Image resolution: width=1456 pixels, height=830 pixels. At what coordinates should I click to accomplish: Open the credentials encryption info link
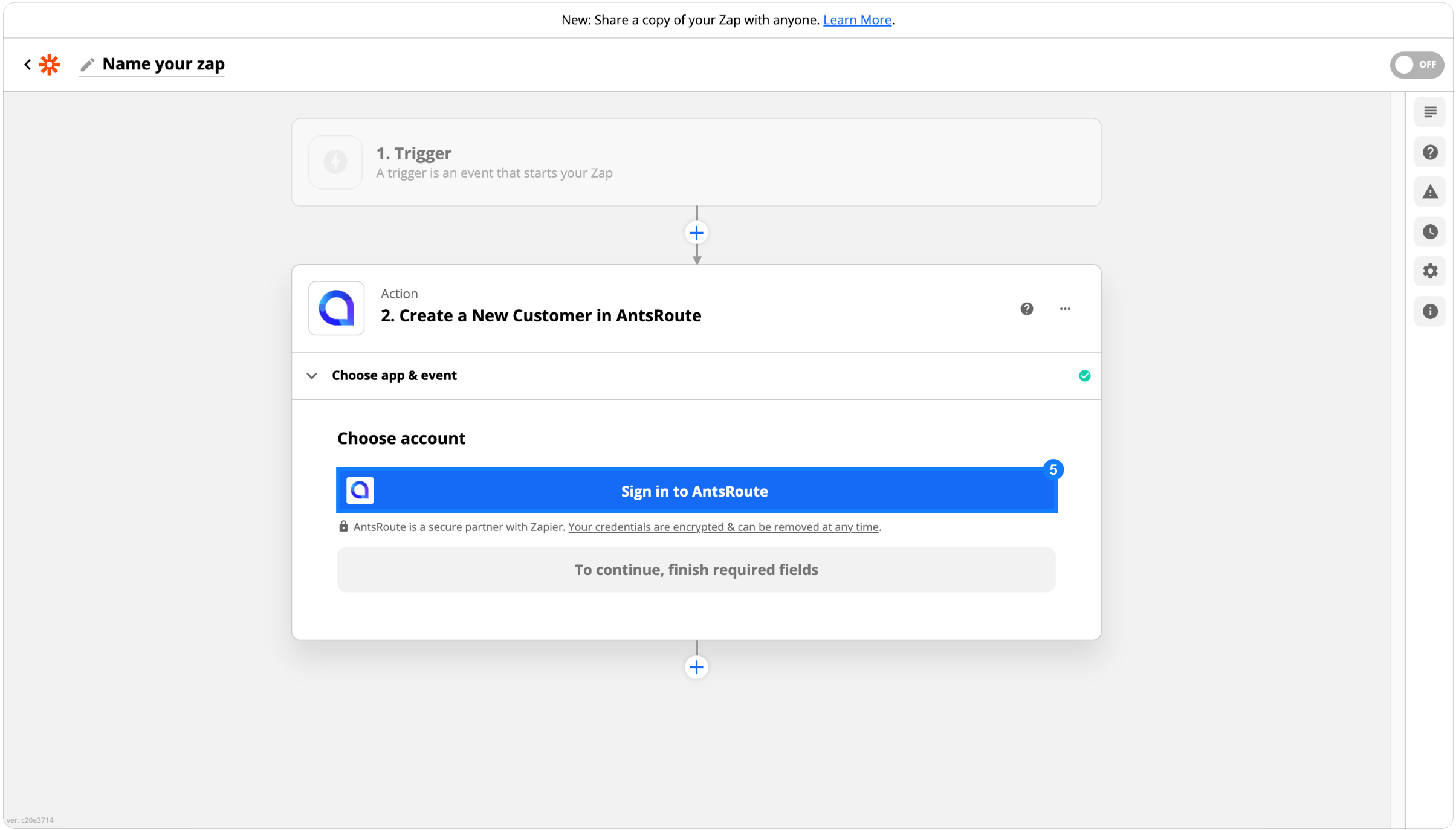[723, 527]
